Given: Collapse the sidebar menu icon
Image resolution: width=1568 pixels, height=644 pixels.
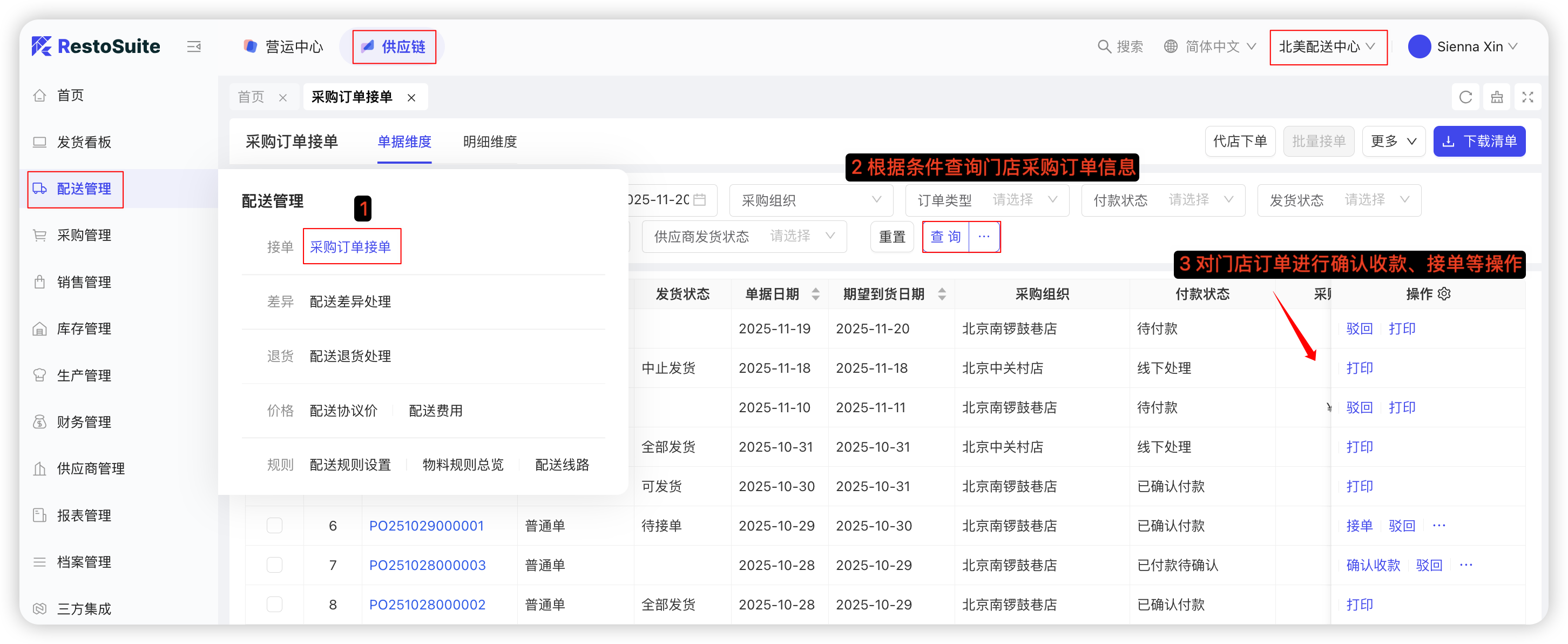Looking at the screenshot, I should click(x=193, y=46).
